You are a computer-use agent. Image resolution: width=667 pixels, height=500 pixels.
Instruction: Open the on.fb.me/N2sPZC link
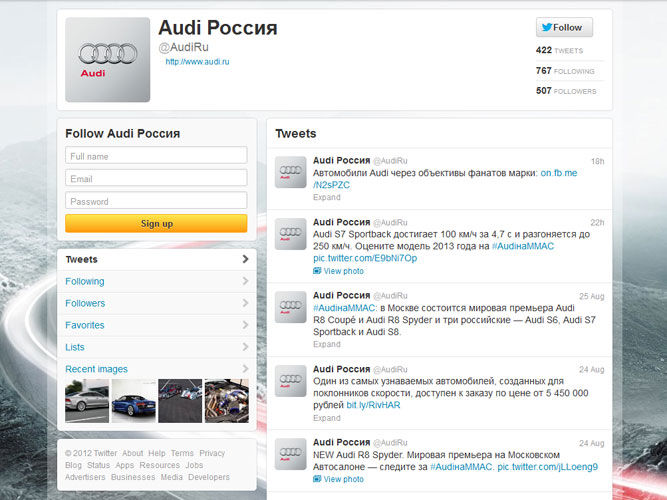(x=559, y=173)
